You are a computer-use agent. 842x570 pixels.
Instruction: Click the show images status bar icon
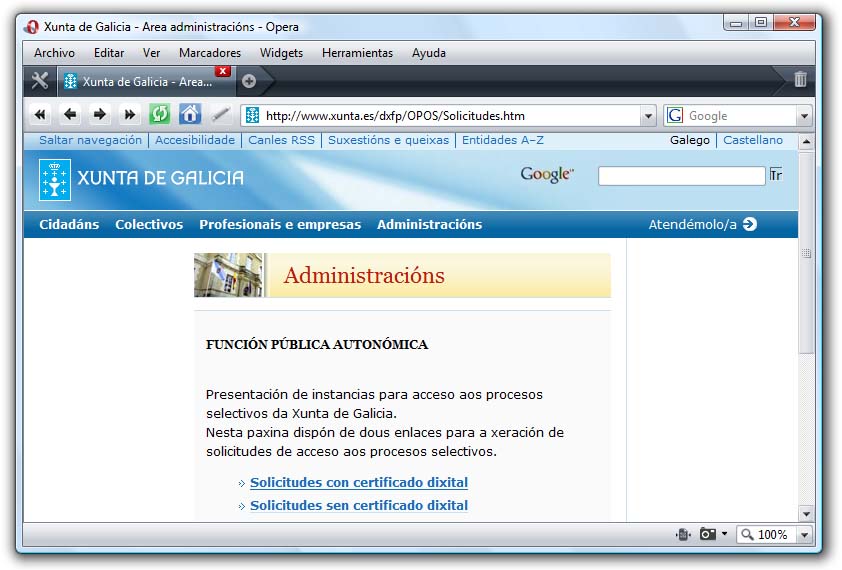683,535
